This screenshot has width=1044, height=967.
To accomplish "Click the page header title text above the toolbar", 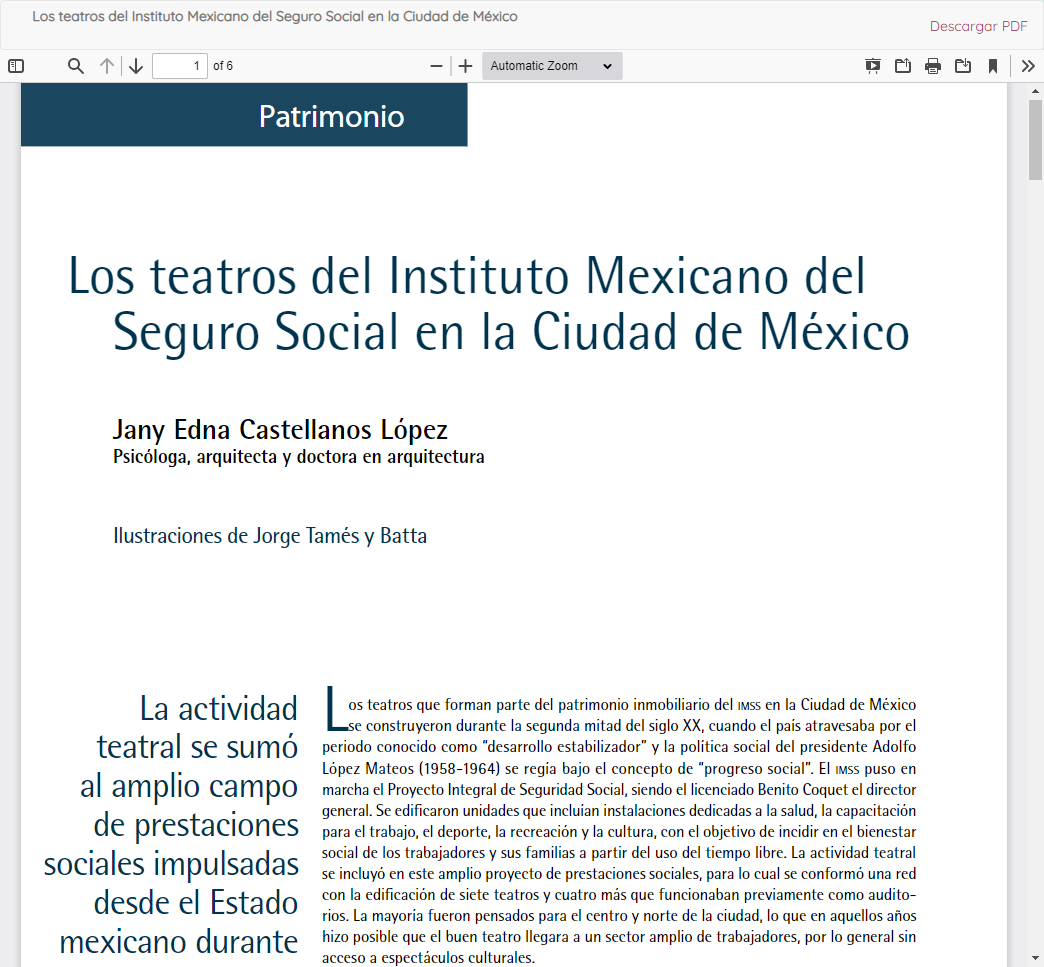I will click(275, 17).
